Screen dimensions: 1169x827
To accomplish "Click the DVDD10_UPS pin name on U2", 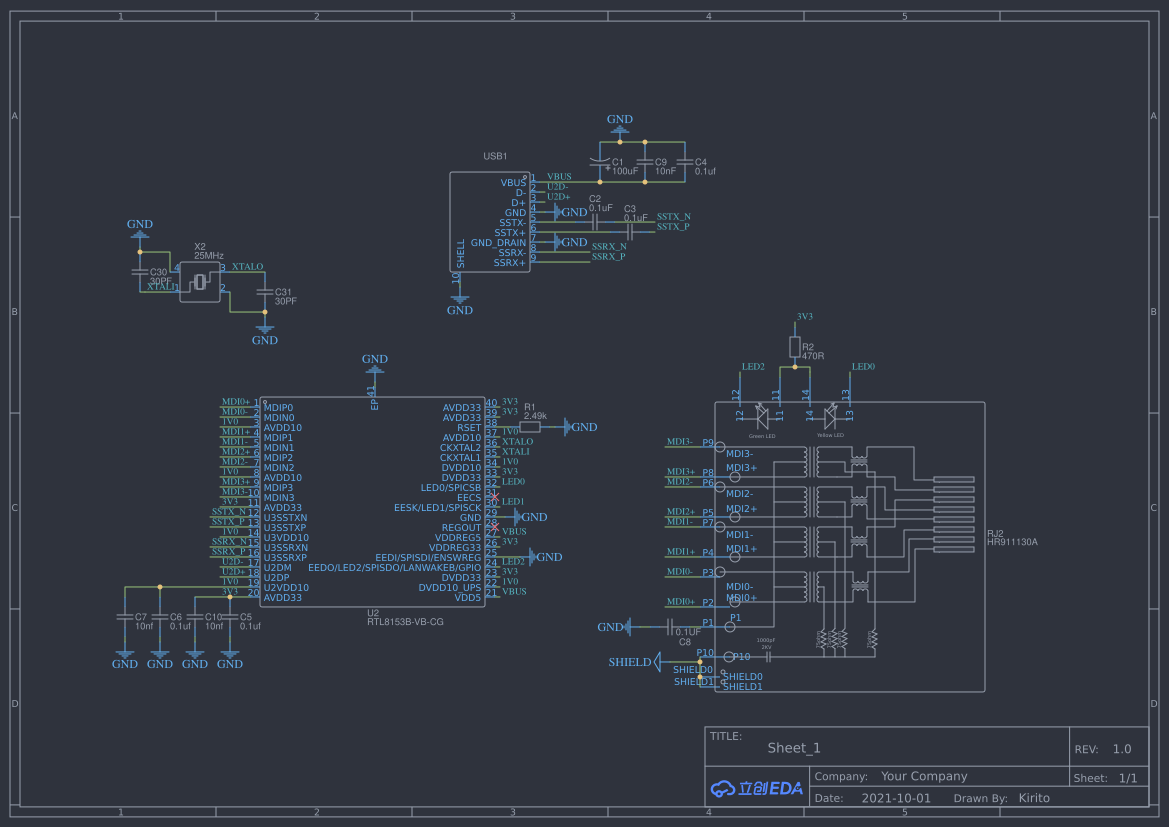I will [x=450, y=588].
